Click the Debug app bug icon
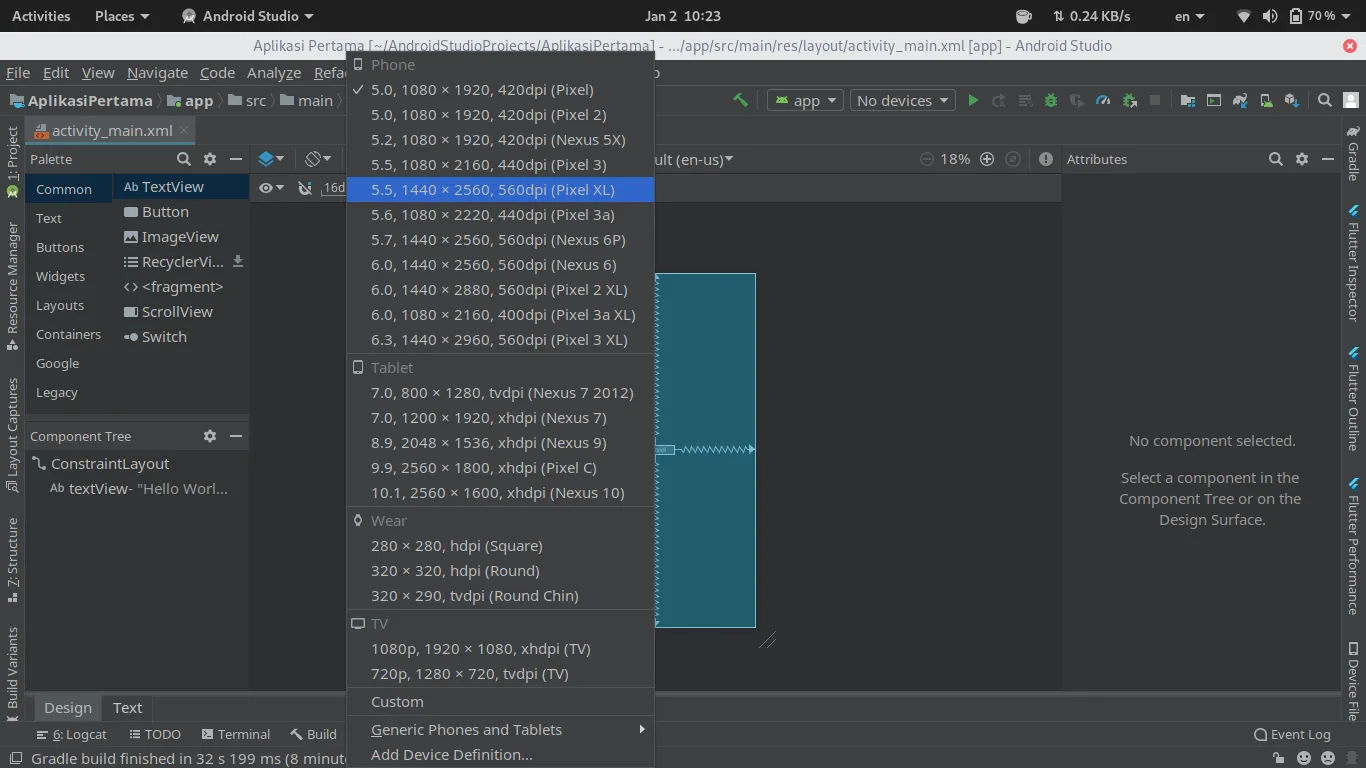The width and height of the screenshot is (1366, 768). coord(1050,100)
